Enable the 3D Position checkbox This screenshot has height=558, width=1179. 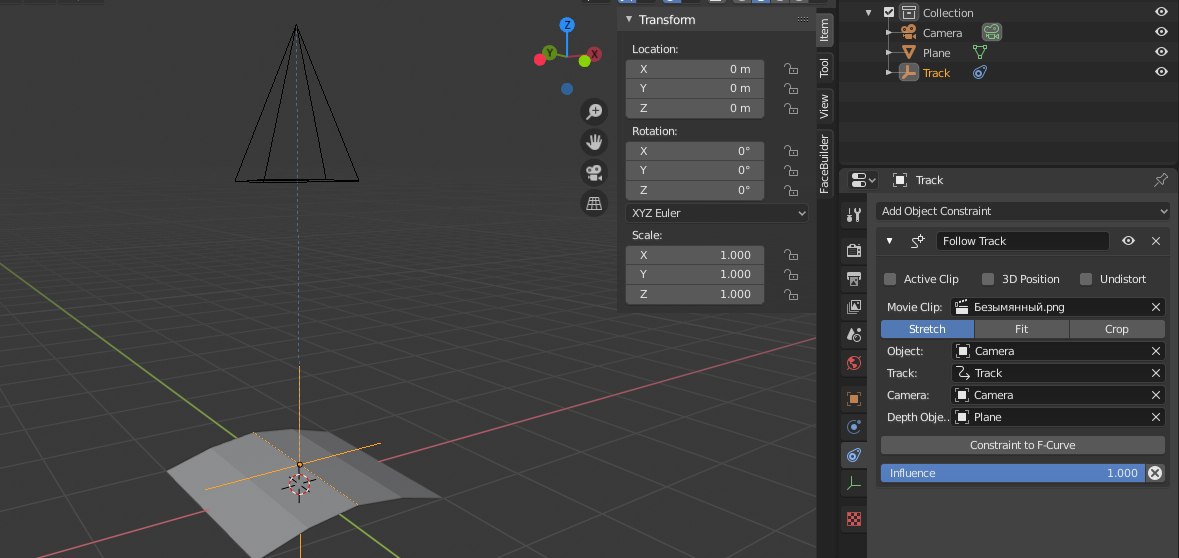click(x=988, y=279)
